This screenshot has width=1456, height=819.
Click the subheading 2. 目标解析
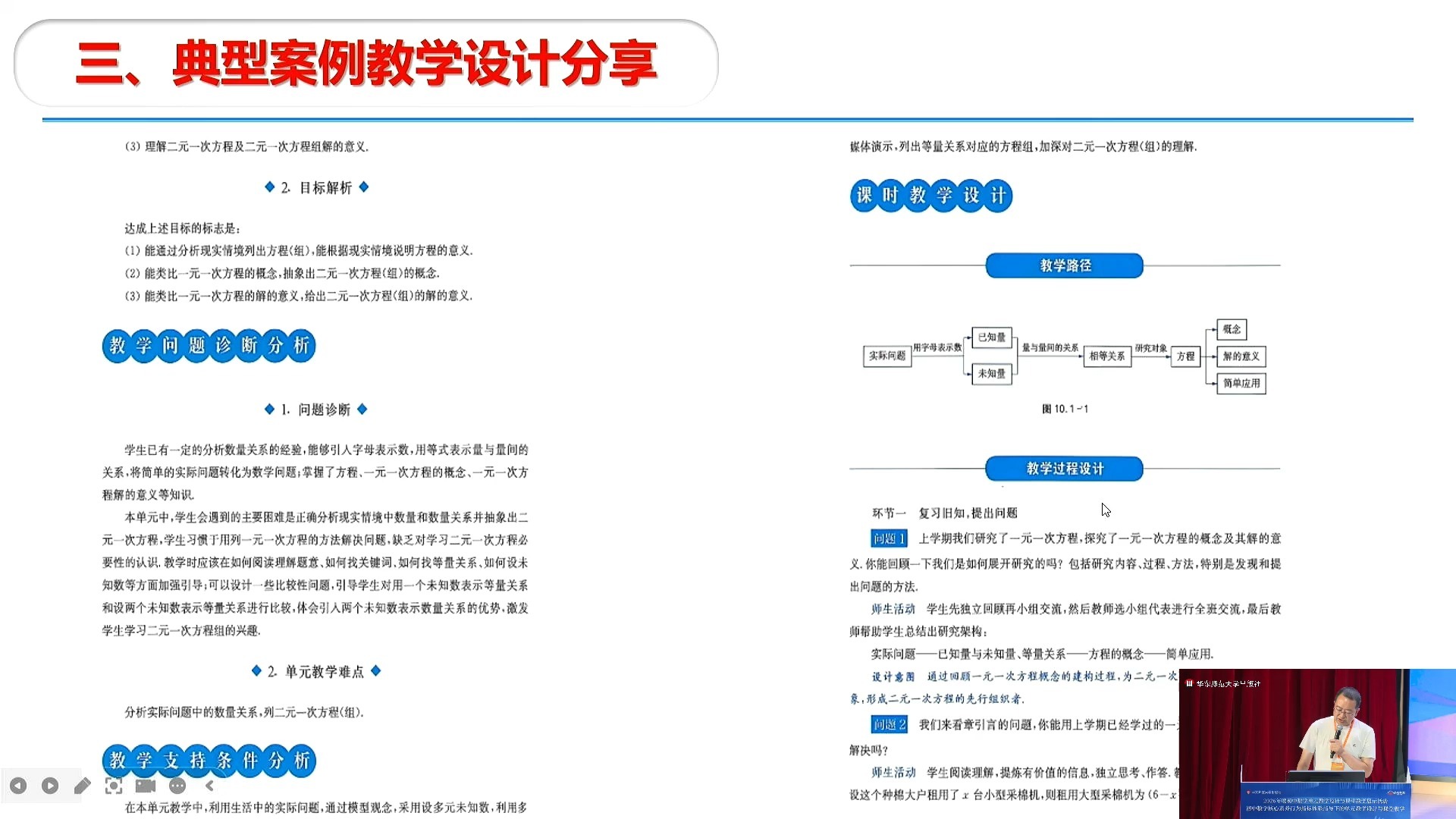click(x=316, y=187)
